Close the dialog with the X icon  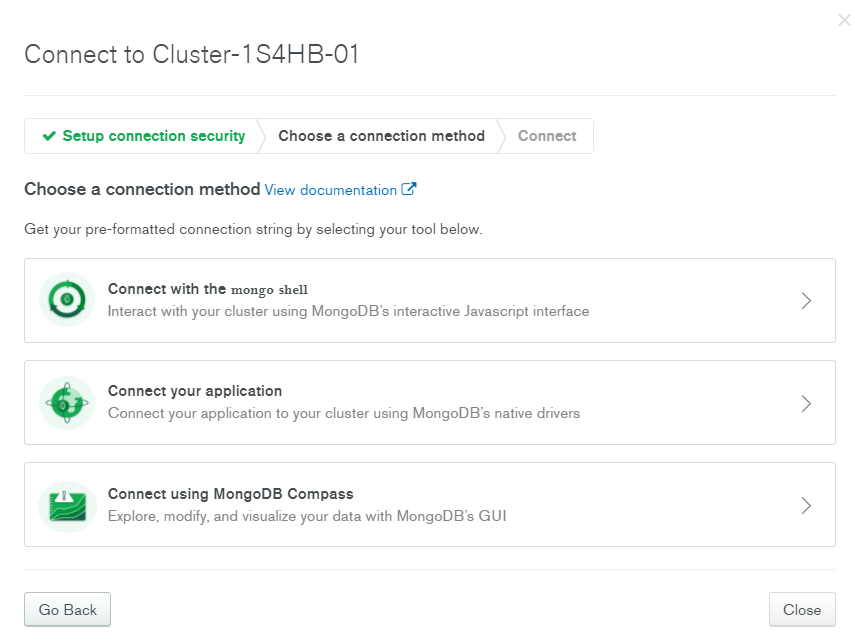(844, 20)
